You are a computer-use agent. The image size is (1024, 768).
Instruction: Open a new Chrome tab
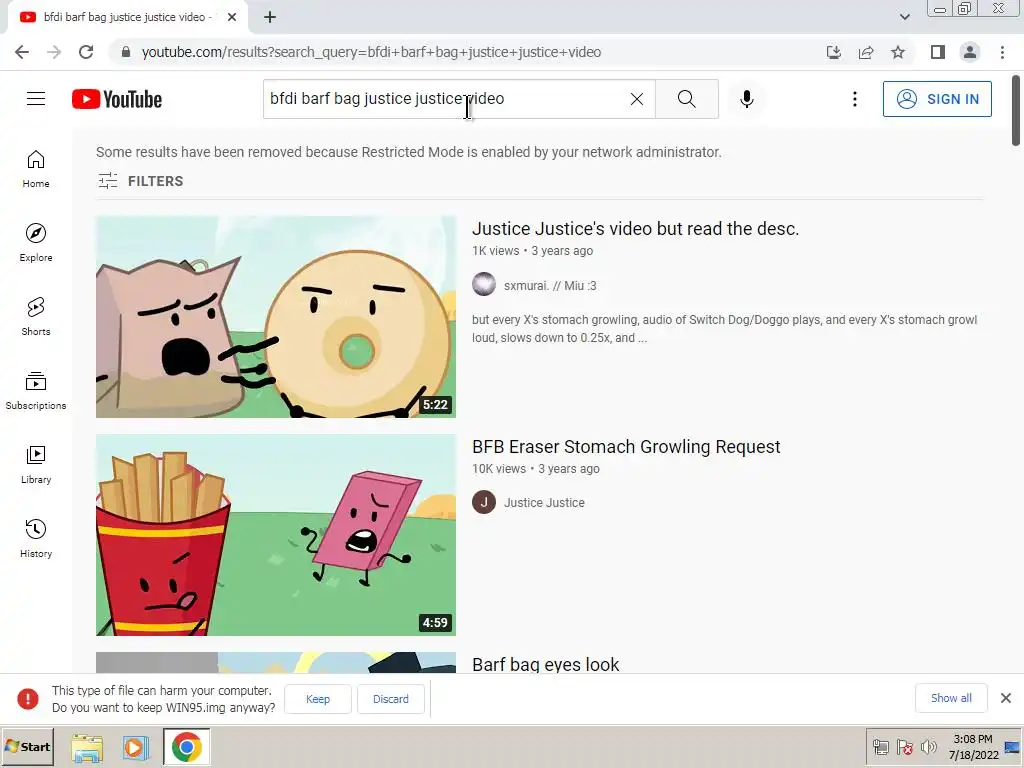pyautogui.click(x=270, y=17)
